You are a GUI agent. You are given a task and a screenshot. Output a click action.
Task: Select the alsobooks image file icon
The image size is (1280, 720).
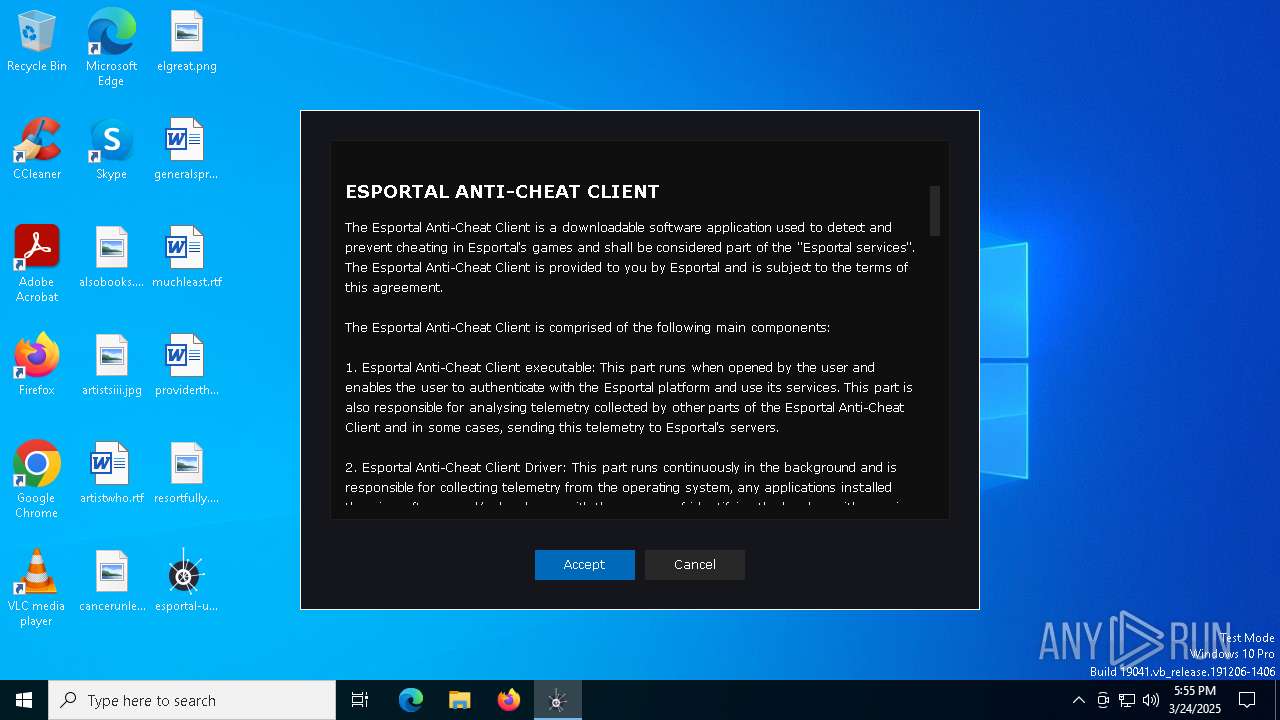[x=111, y=258]
